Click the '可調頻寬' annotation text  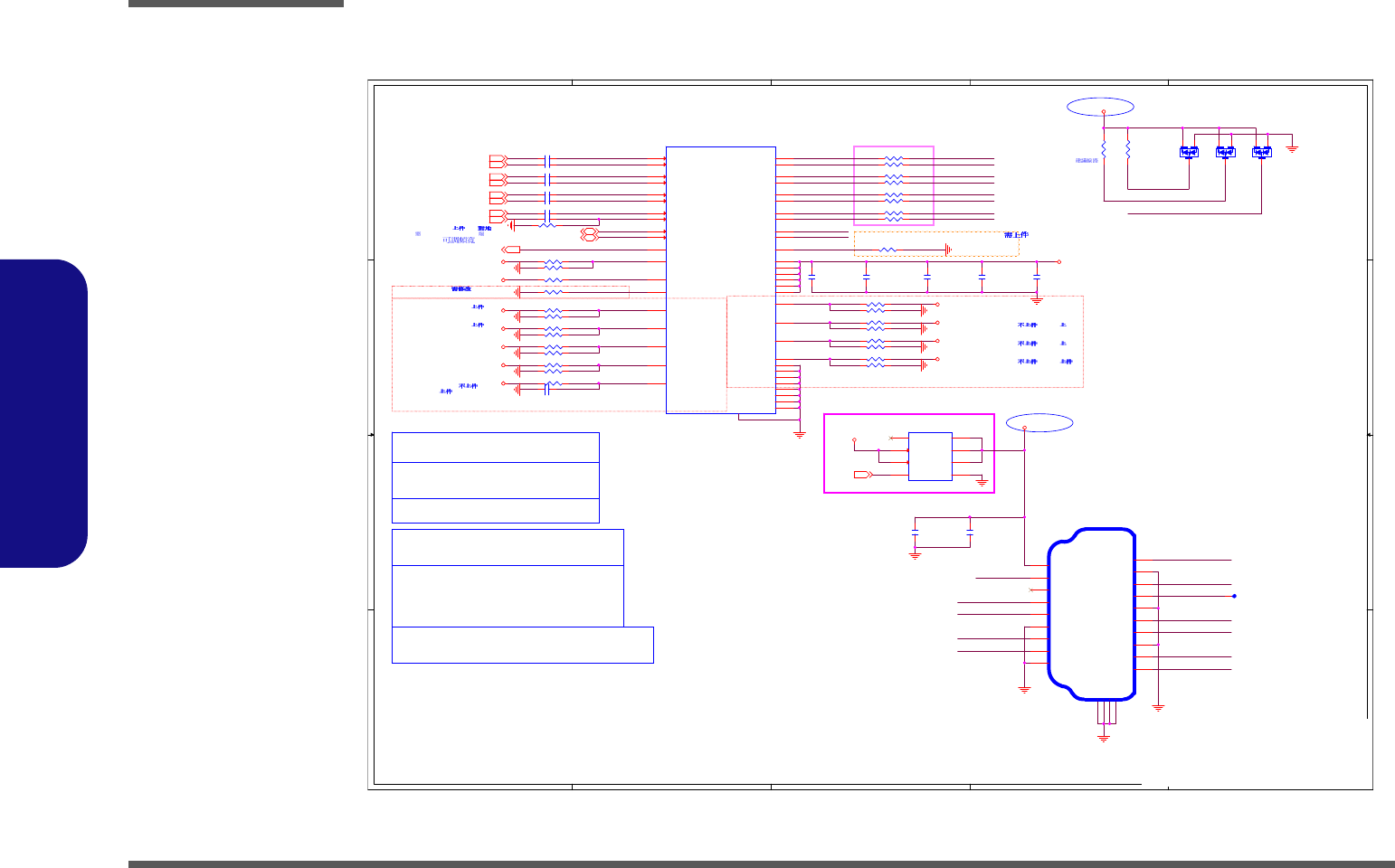[x=459, y=241]
